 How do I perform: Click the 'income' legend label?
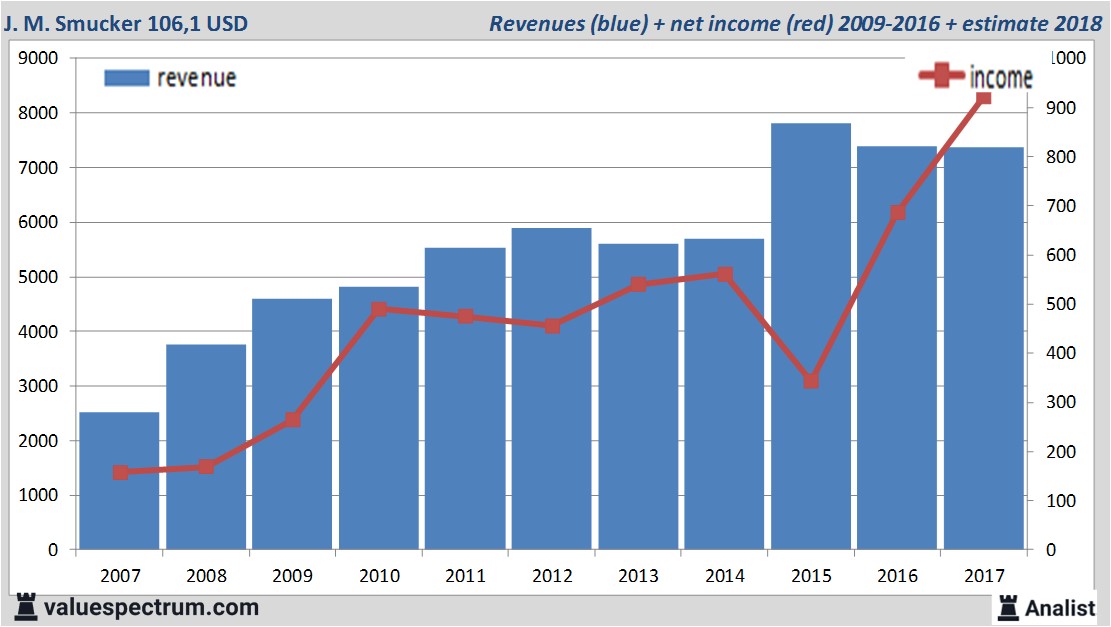1000,77
